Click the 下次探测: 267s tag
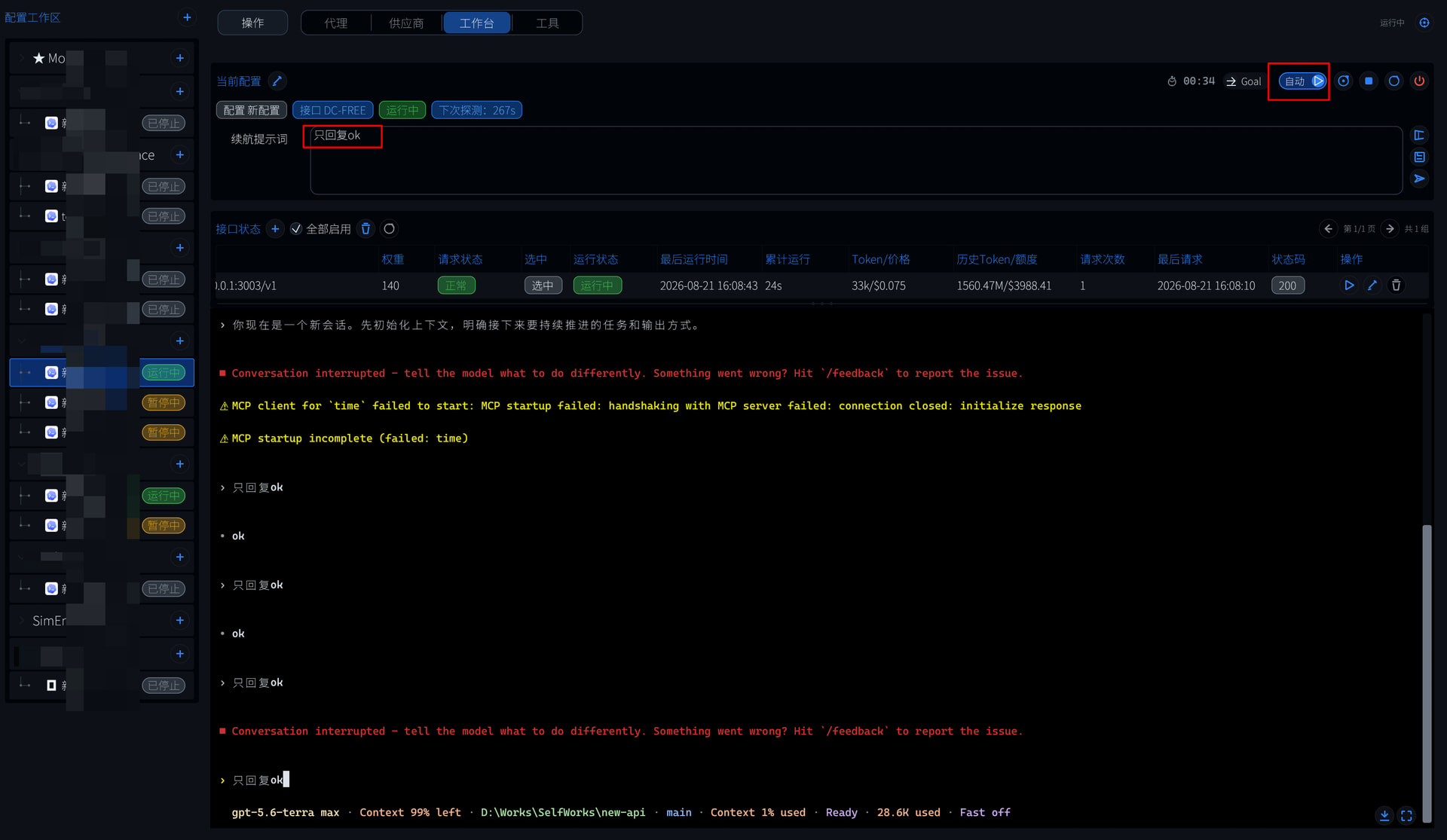This screenshot has height=840, width=1447. [477, 110]
